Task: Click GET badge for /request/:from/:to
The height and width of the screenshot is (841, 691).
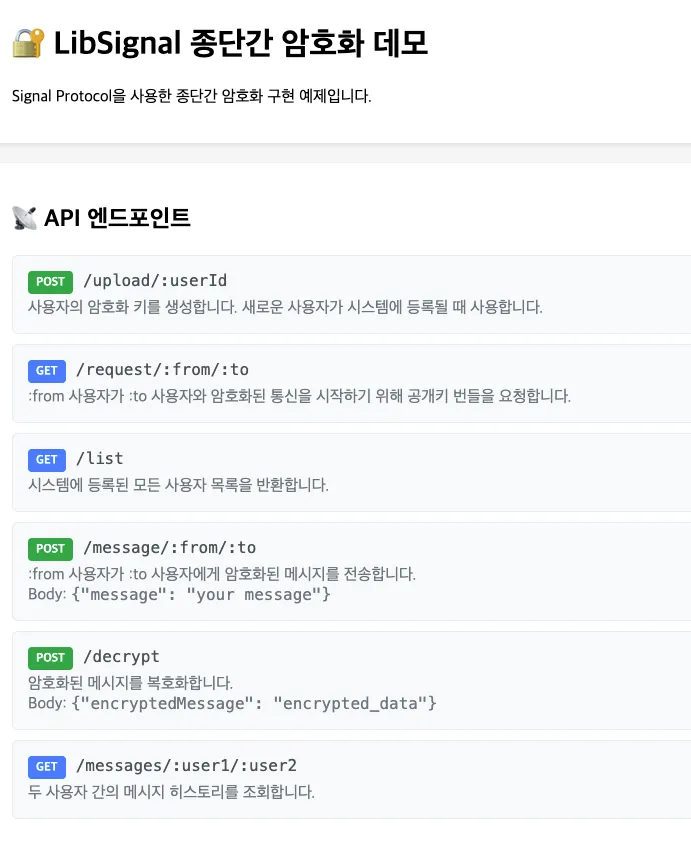Action: 47,371
